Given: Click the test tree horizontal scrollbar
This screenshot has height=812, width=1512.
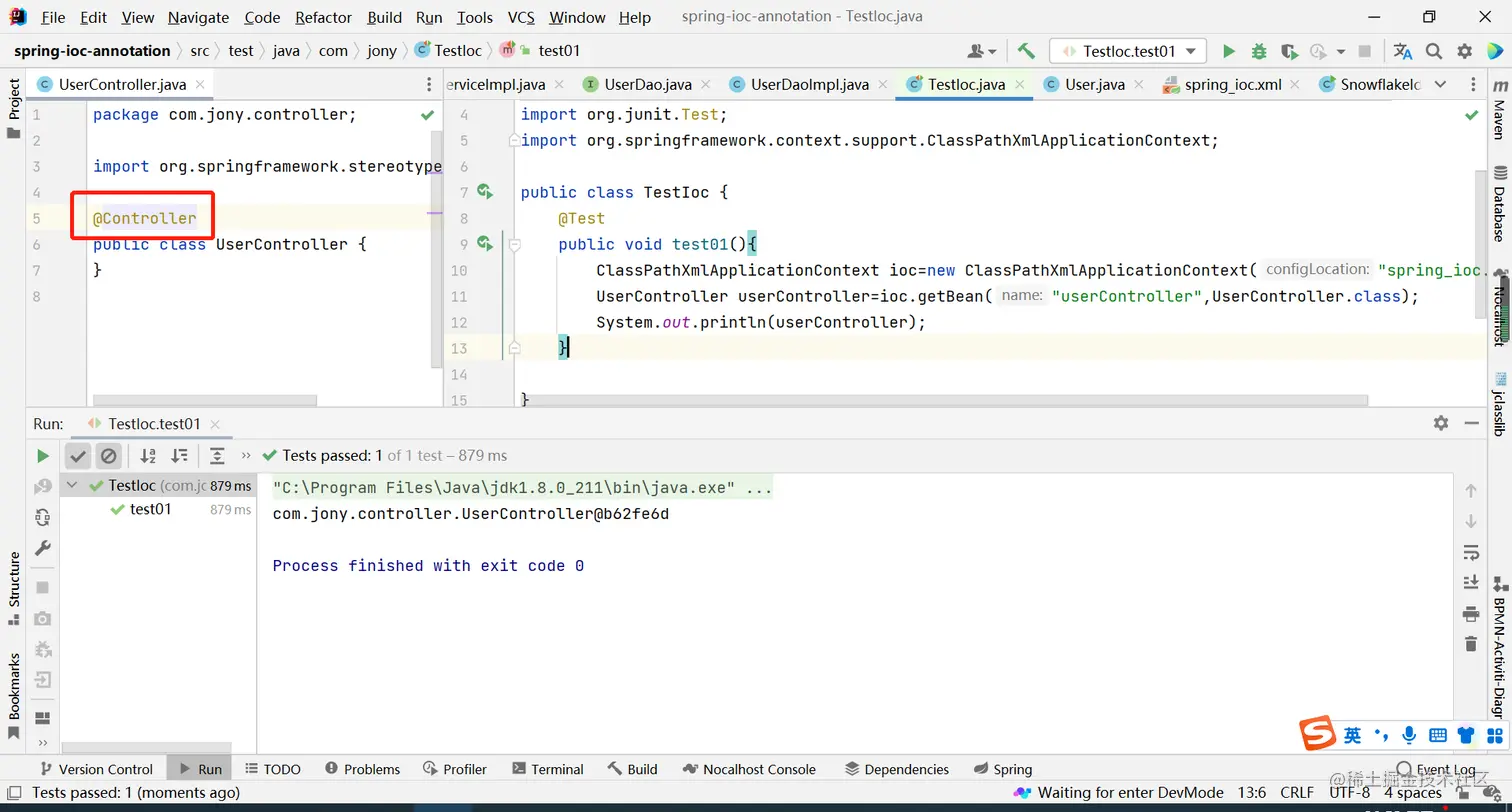Looking at the screenshot, I should coord(147,747).
